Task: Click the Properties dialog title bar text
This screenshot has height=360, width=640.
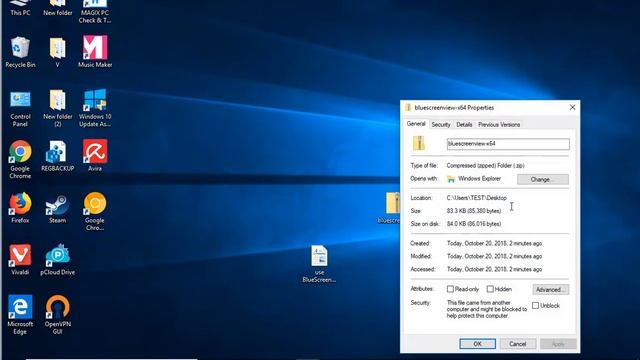Action: (x=454, y=108)
